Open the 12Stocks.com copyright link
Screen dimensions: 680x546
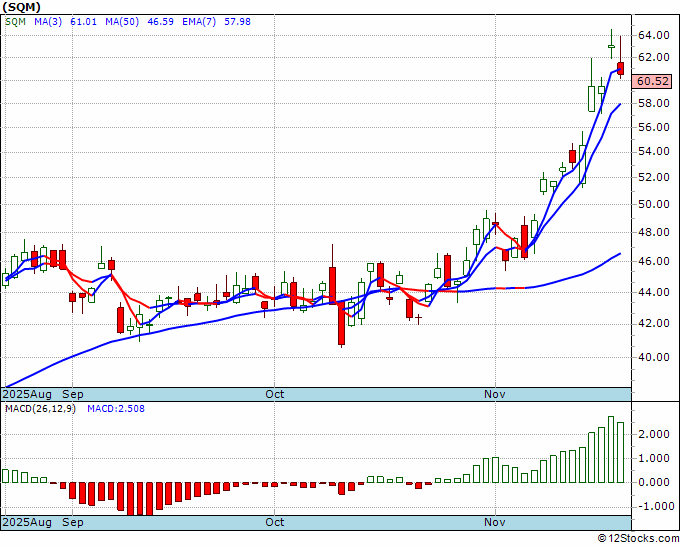[638, 539]
